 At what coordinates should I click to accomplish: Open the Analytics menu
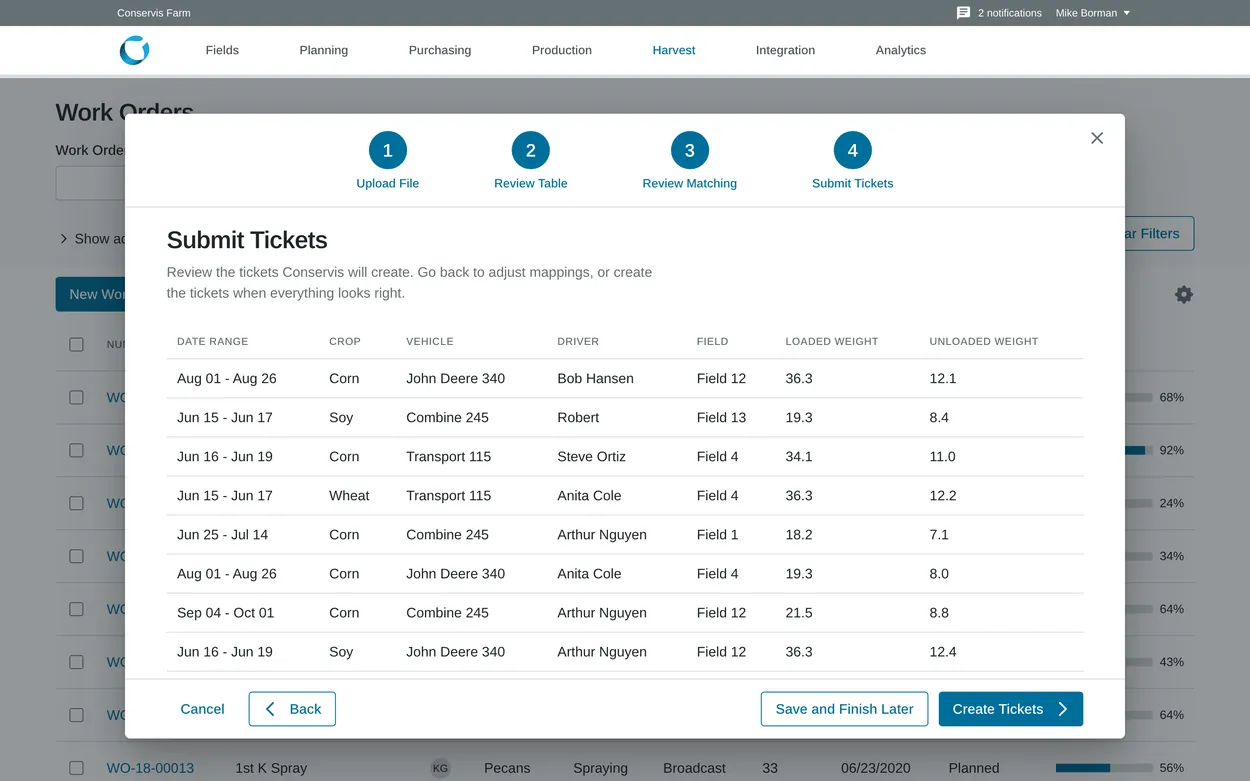pos(901,50)
